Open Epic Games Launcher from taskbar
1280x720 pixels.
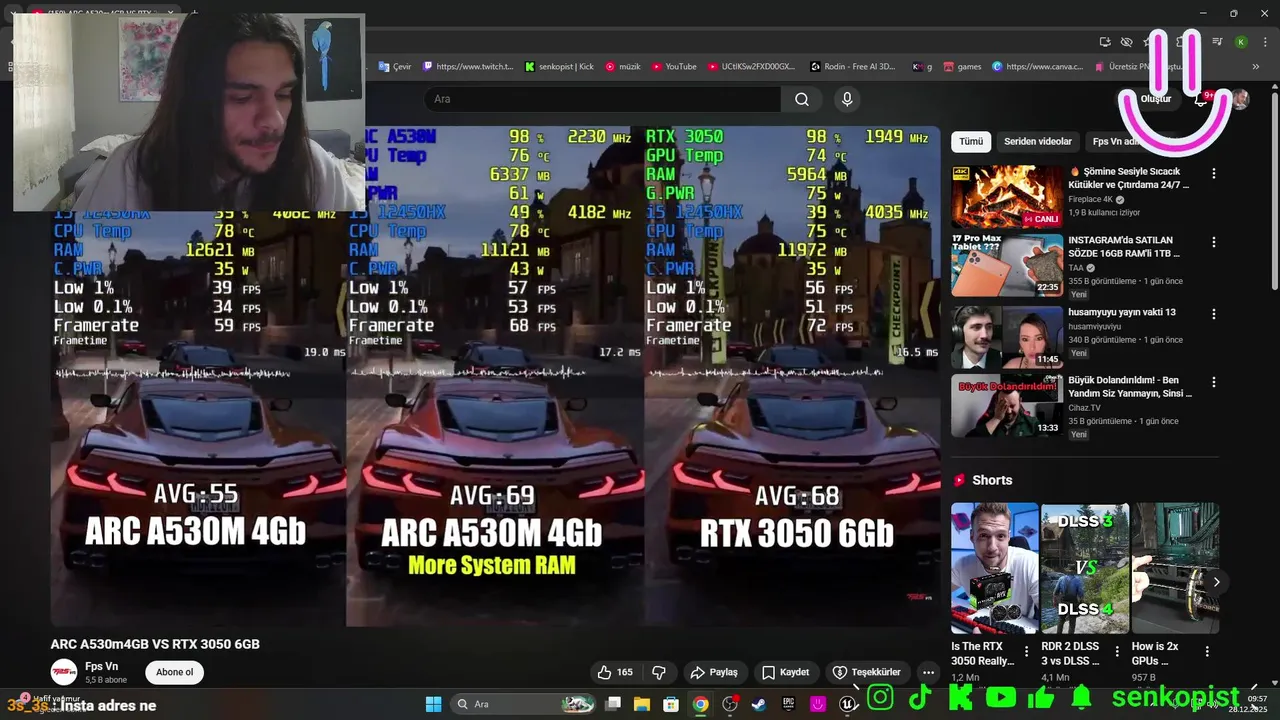pos(788,704)
